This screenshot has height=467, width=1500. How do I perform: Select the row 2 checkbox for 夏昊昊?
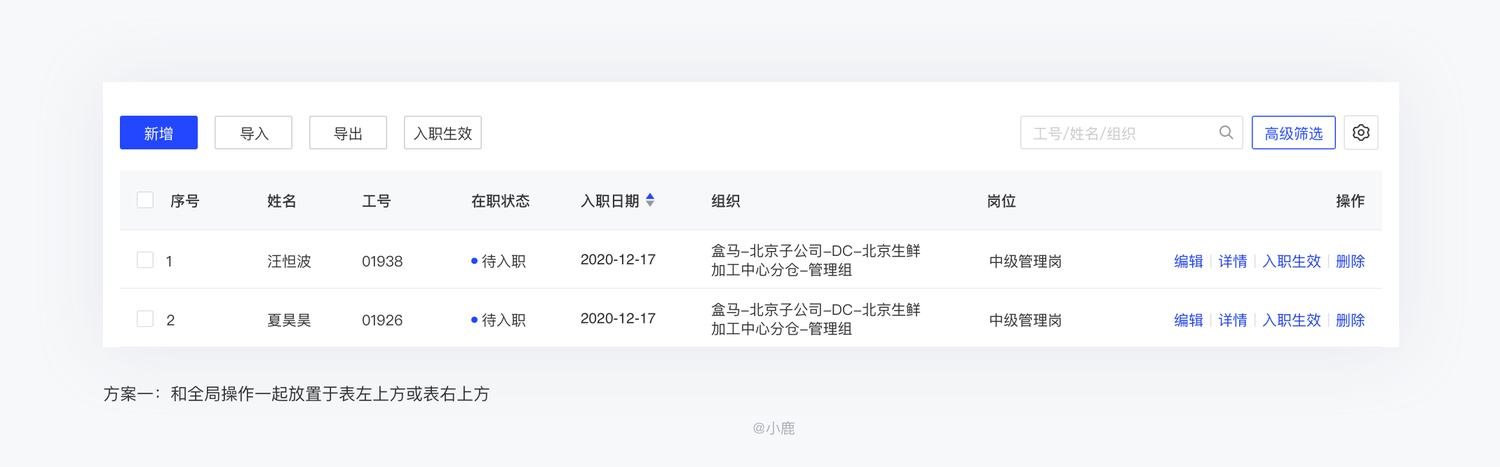145,319
